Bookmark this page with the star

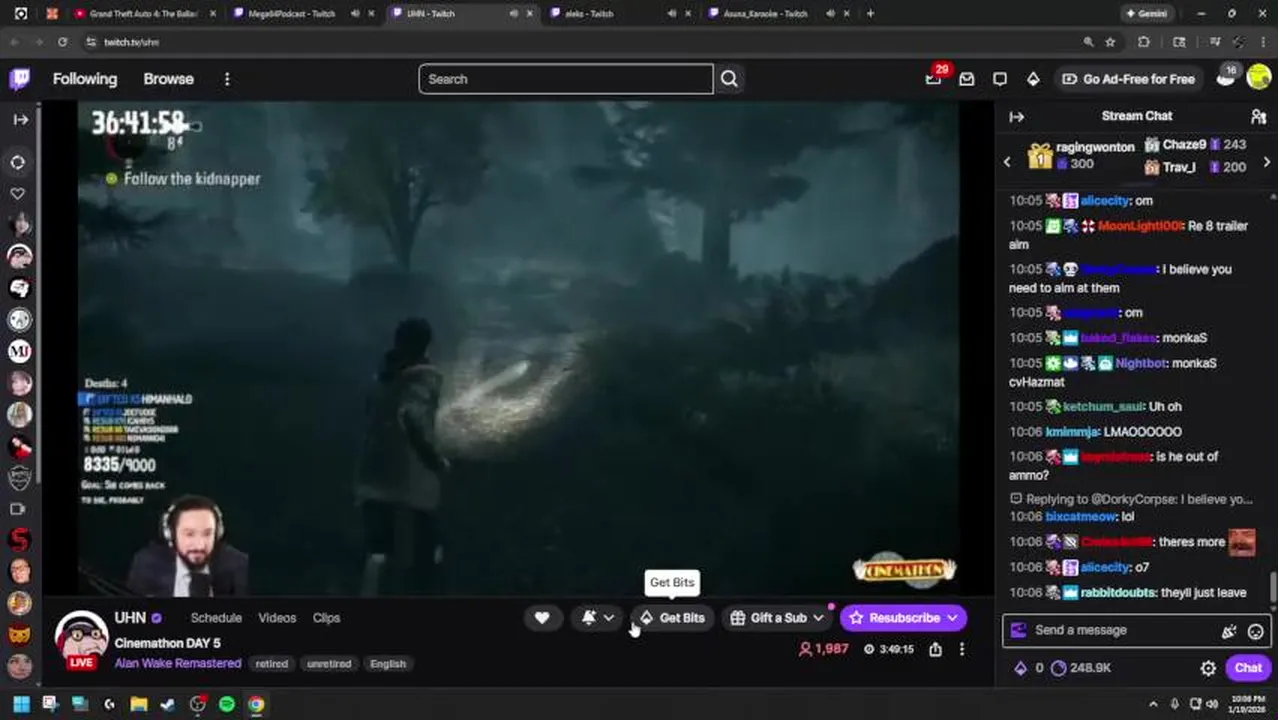pyautogui.click(x=1110, y=42)
